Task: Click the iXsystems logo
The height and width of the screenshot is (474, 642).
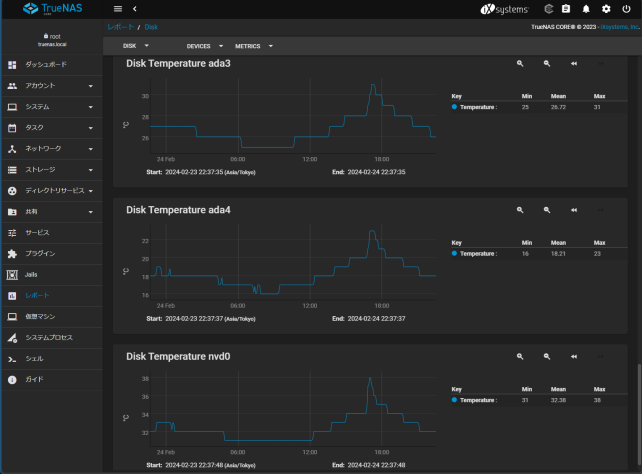Action: [x=504, y=9]
